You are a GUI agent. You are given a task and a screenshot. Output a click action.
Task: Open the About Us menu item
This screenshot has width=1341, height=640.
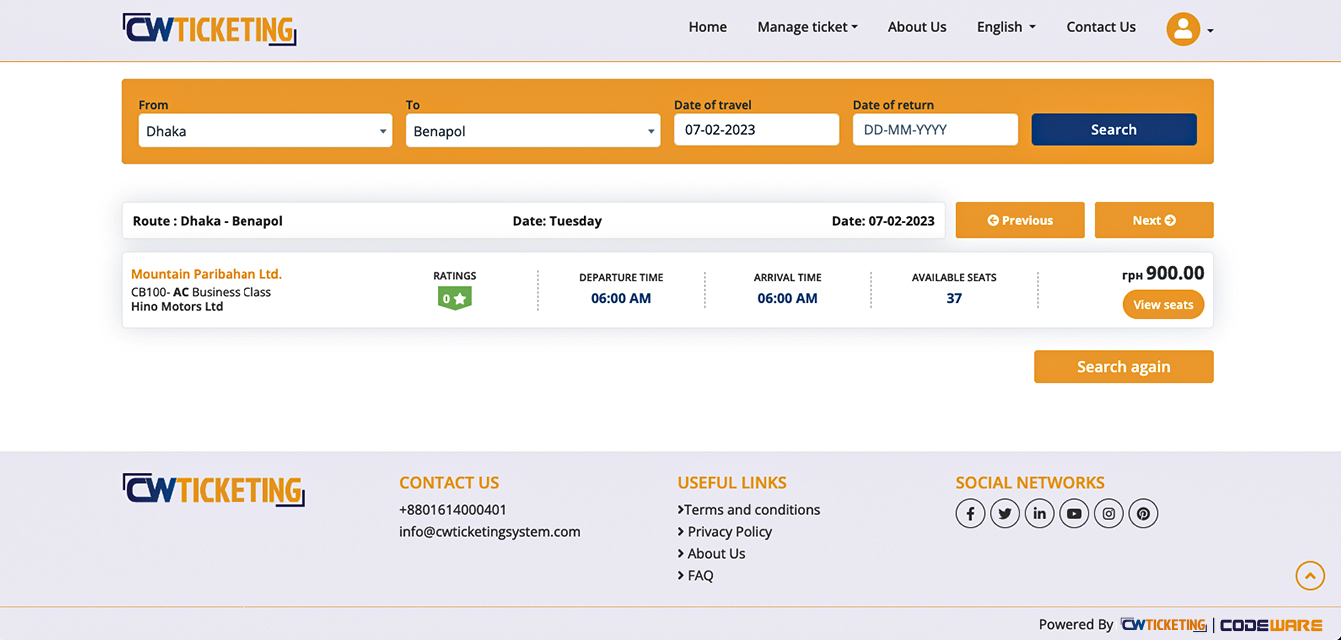click(917, 27)
